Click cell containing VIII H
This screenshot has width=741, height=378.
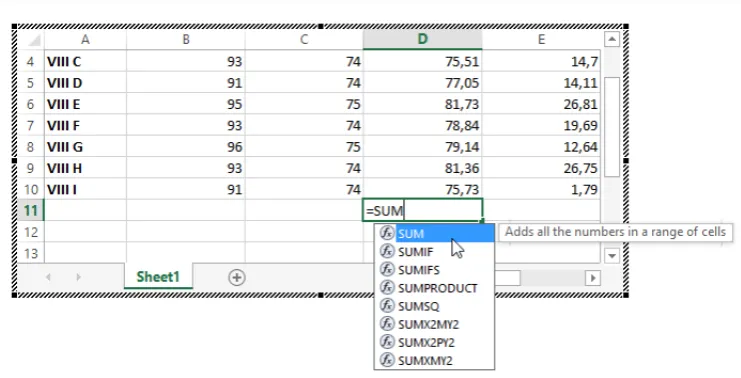[x=85, y=168]
